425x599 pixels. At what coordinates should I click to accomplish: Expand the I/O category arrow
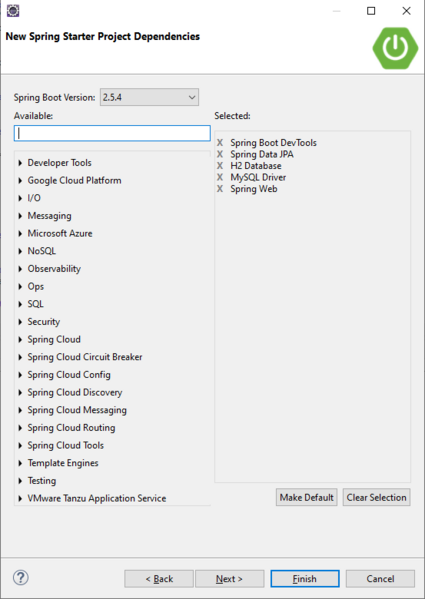tap(20, 198)
